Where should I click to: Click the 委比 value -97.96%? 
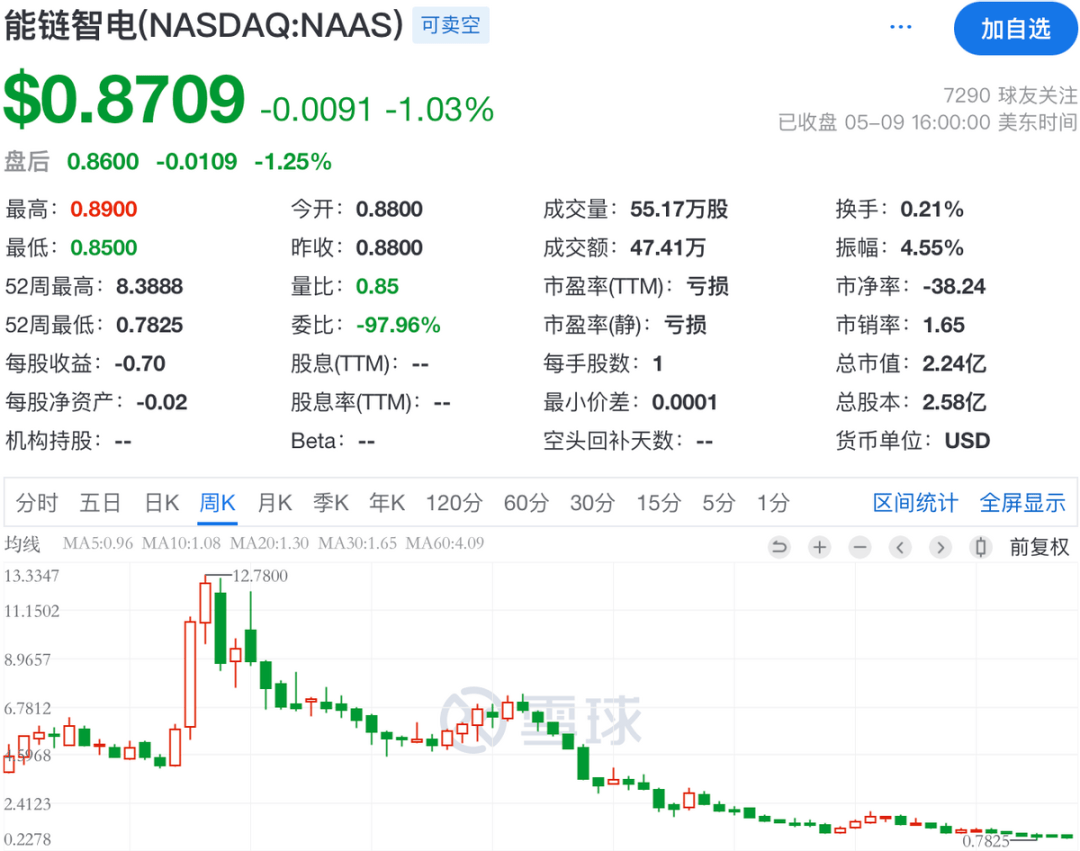[398, 325]
